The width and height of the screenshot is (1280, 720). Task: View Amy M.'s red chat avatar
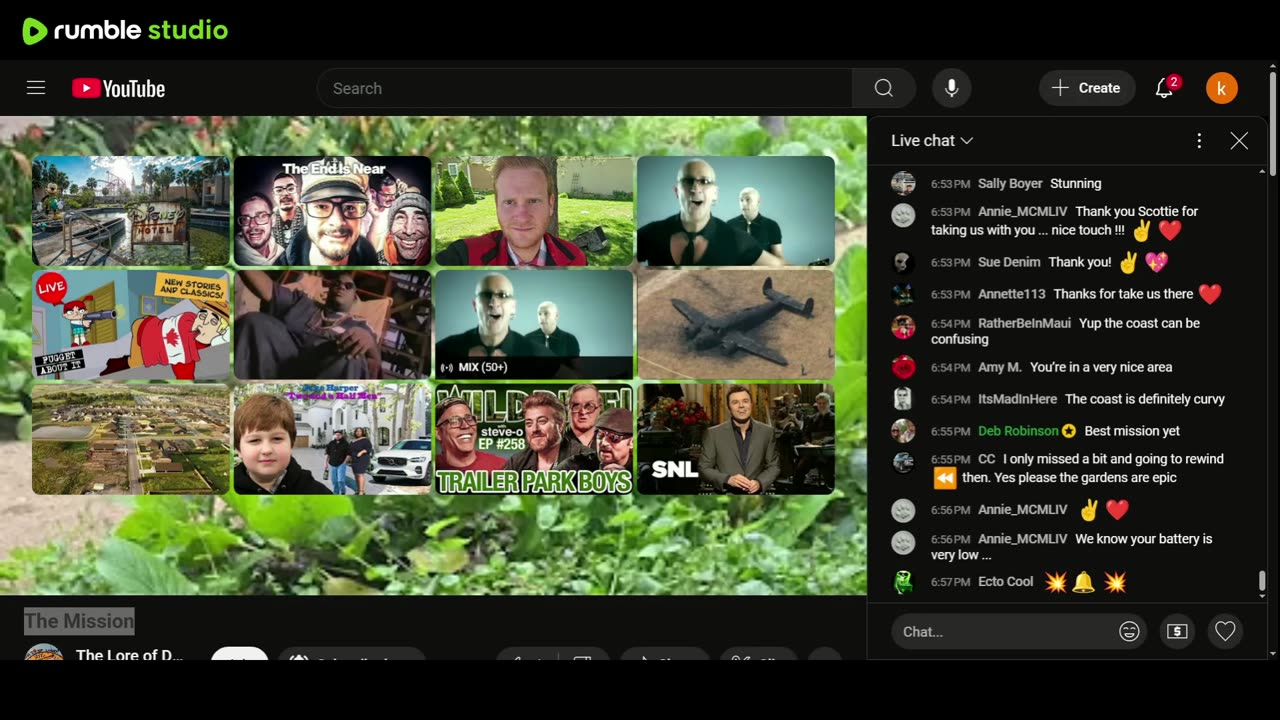tap(903, 367)
